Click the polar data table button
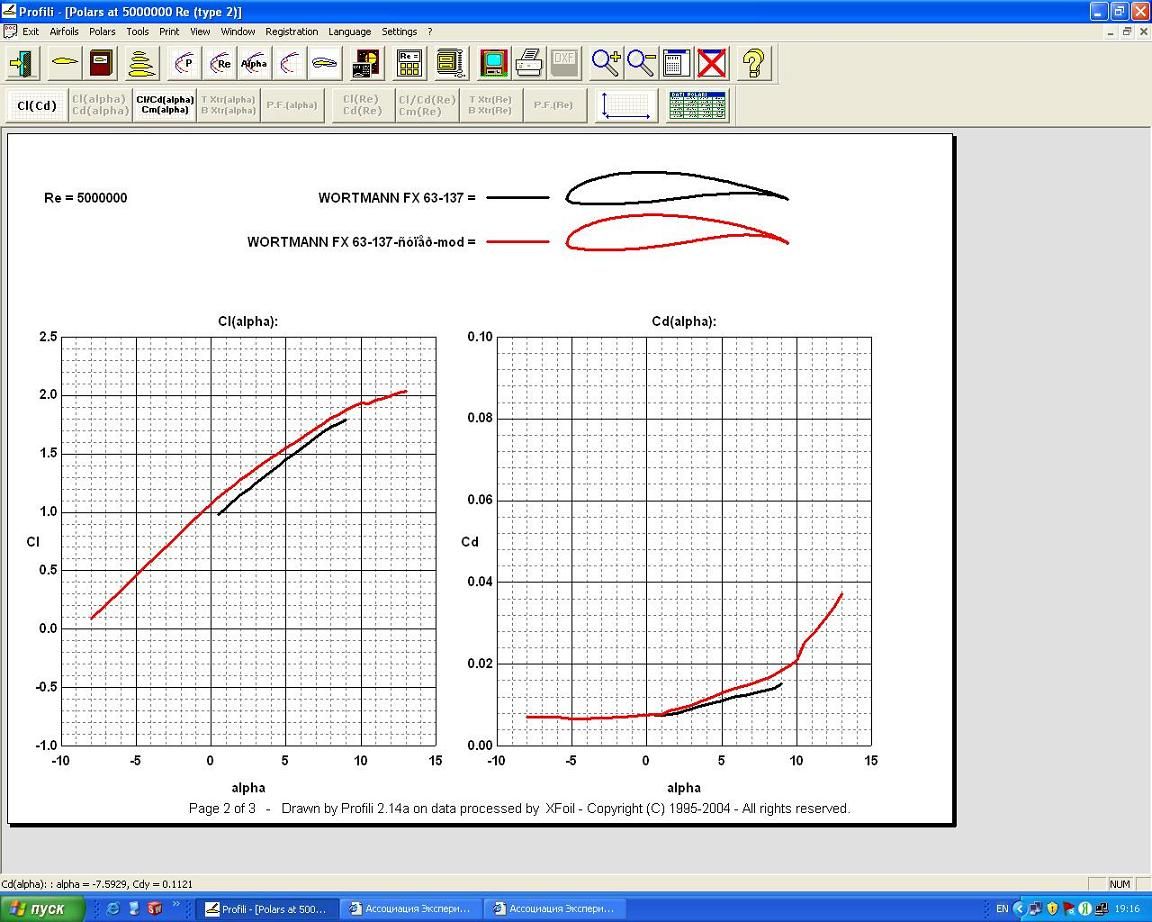Image resolution: width=1152 pixels, height=922 pixels. pyautogui.click(x=697, y=105)
